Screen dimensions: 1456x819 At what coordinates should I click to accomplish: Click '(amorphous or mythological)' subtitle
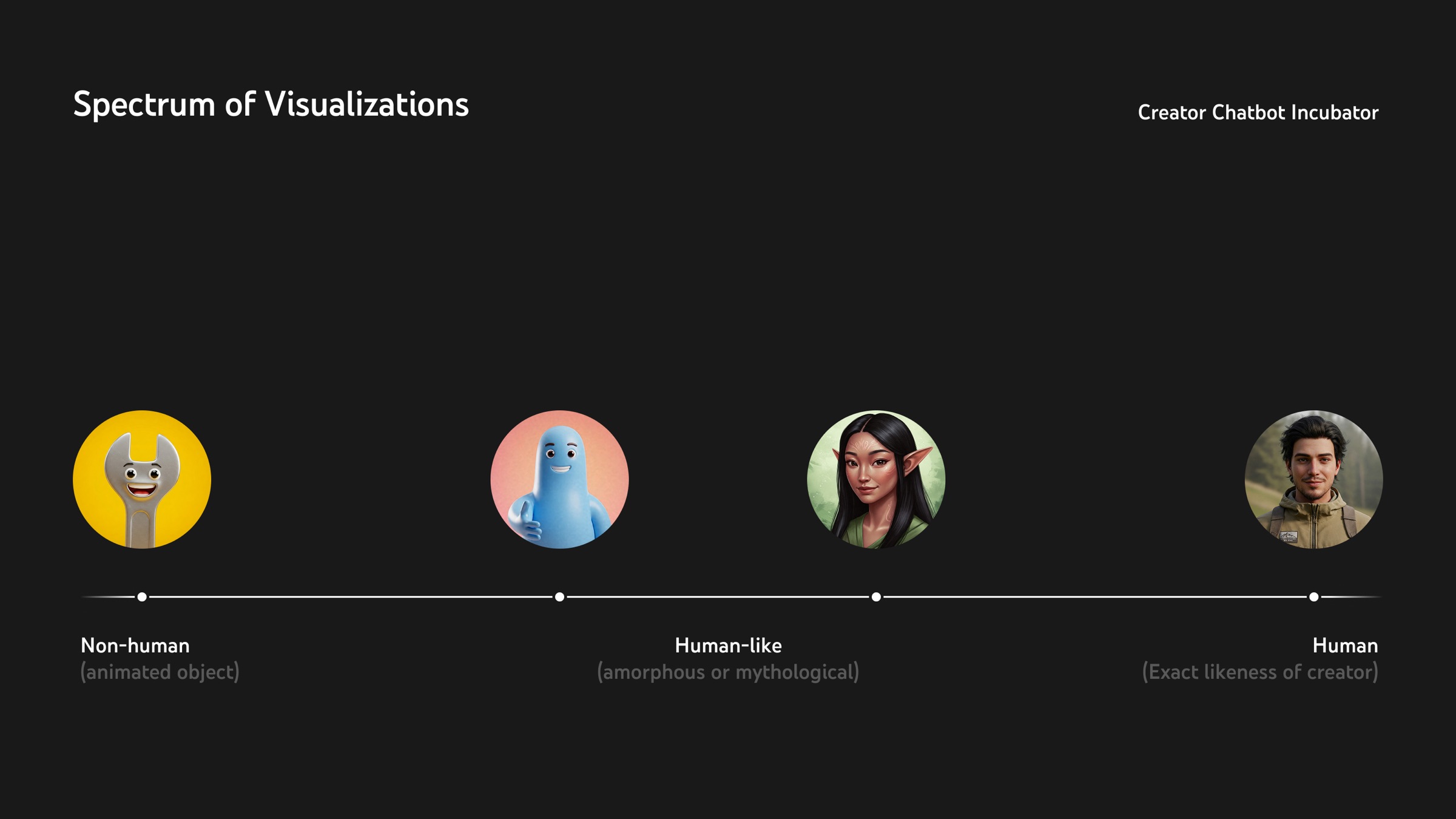[x=728, y=672]
